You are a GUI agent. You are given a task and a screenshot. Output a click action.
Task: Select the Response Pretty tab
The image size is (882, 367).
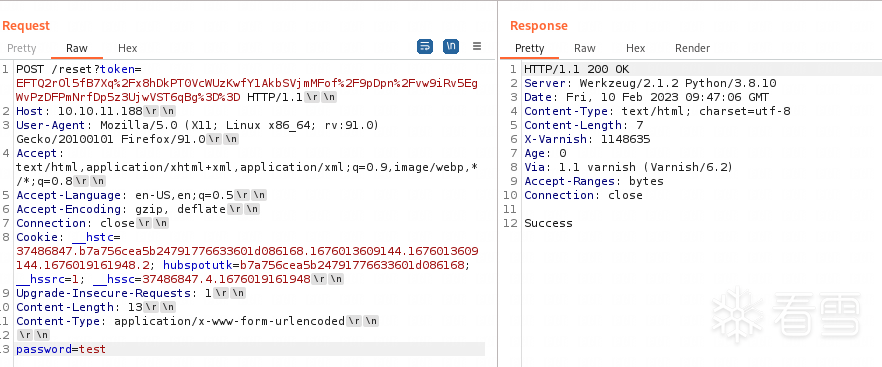point(530,48)
